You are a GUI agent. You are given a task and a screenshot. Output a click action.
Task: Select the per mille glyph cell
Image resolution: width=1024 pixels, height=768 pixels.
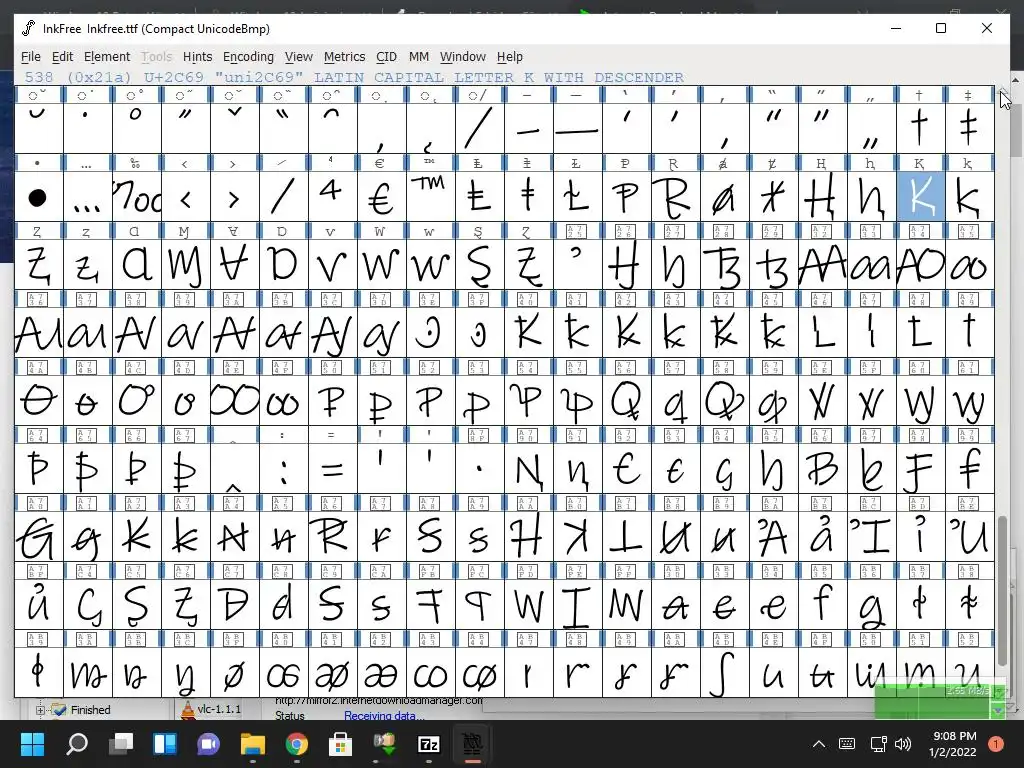tap(136, 197)
